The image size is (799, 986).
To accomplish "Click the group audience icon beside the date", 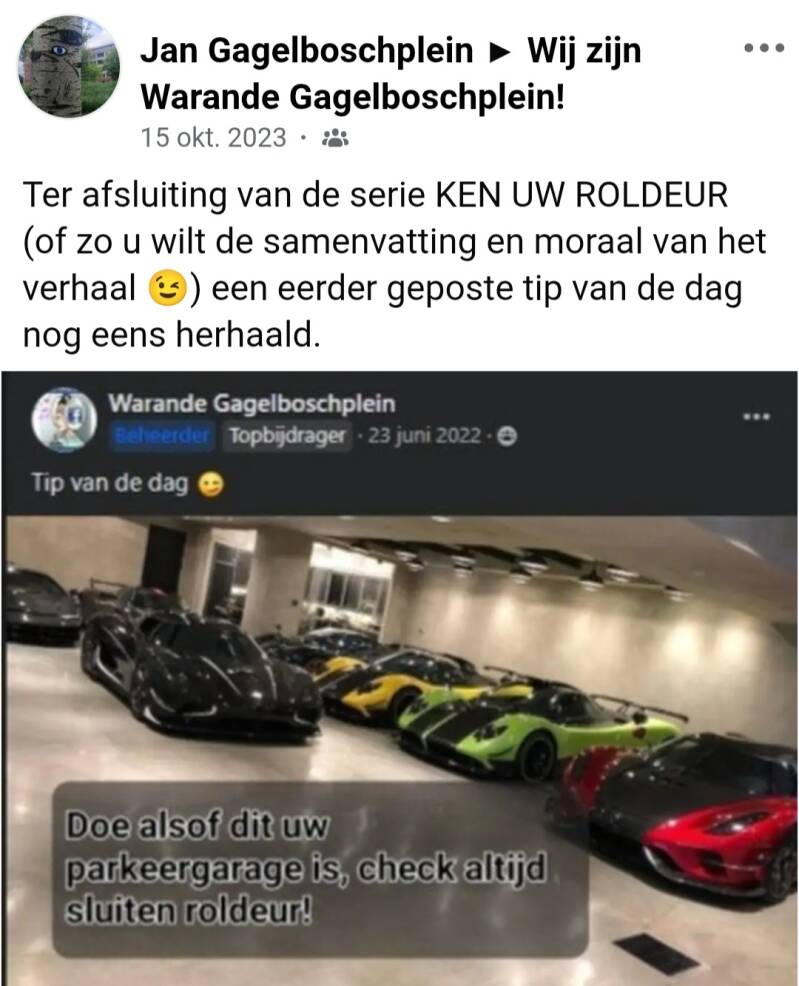I will point(335,138).
